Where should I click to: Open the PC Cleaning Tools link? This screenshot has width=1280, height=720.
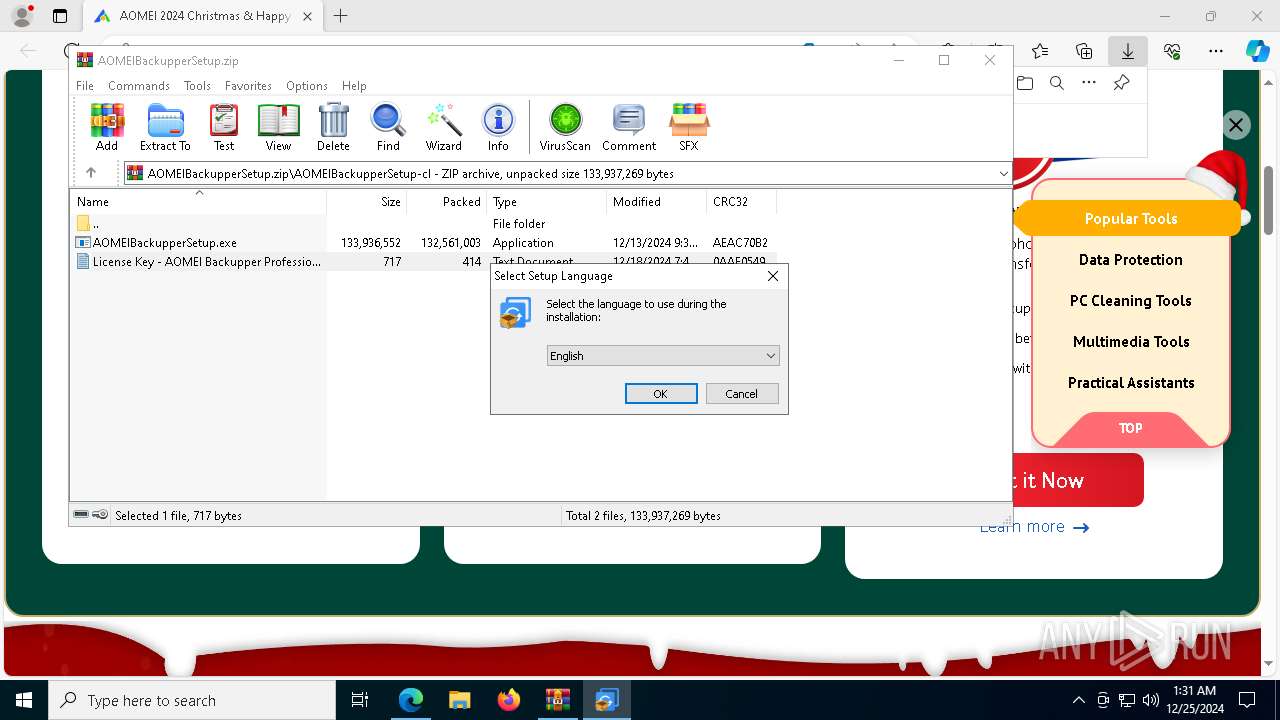tap(1130, 300)
